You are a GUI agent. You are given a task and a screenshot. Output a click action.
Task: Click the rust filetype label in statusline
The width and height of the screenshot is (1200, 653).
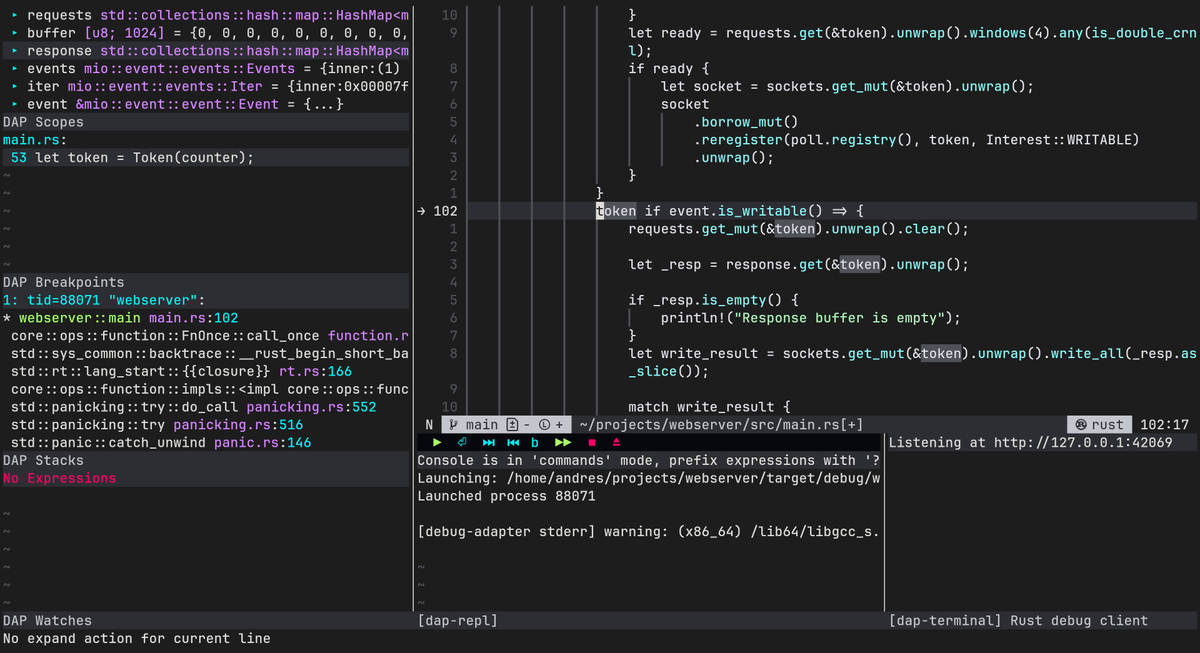pos(1108,425)
